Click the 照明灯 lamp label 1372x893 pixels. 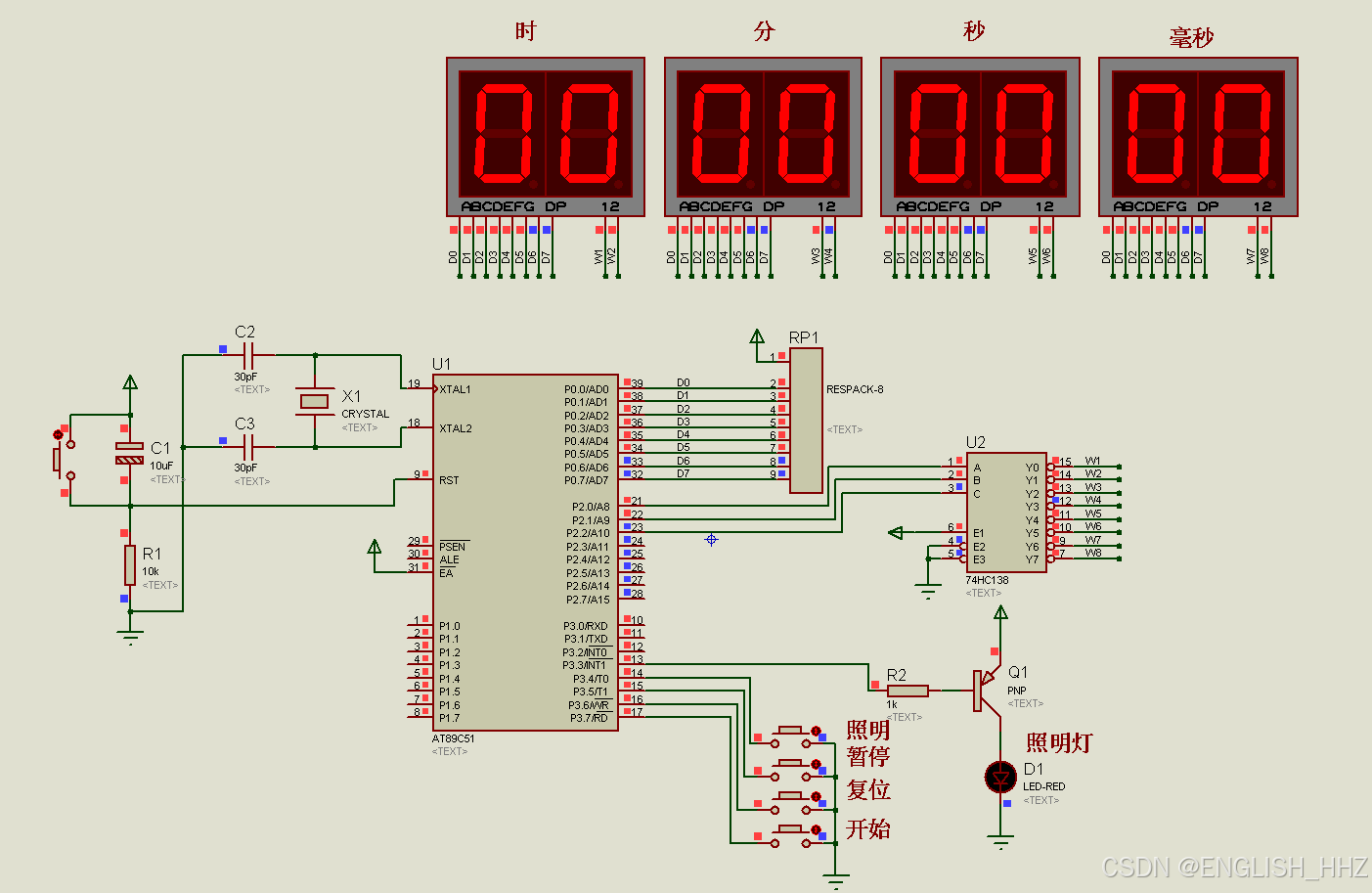(x=1059, y=742)
